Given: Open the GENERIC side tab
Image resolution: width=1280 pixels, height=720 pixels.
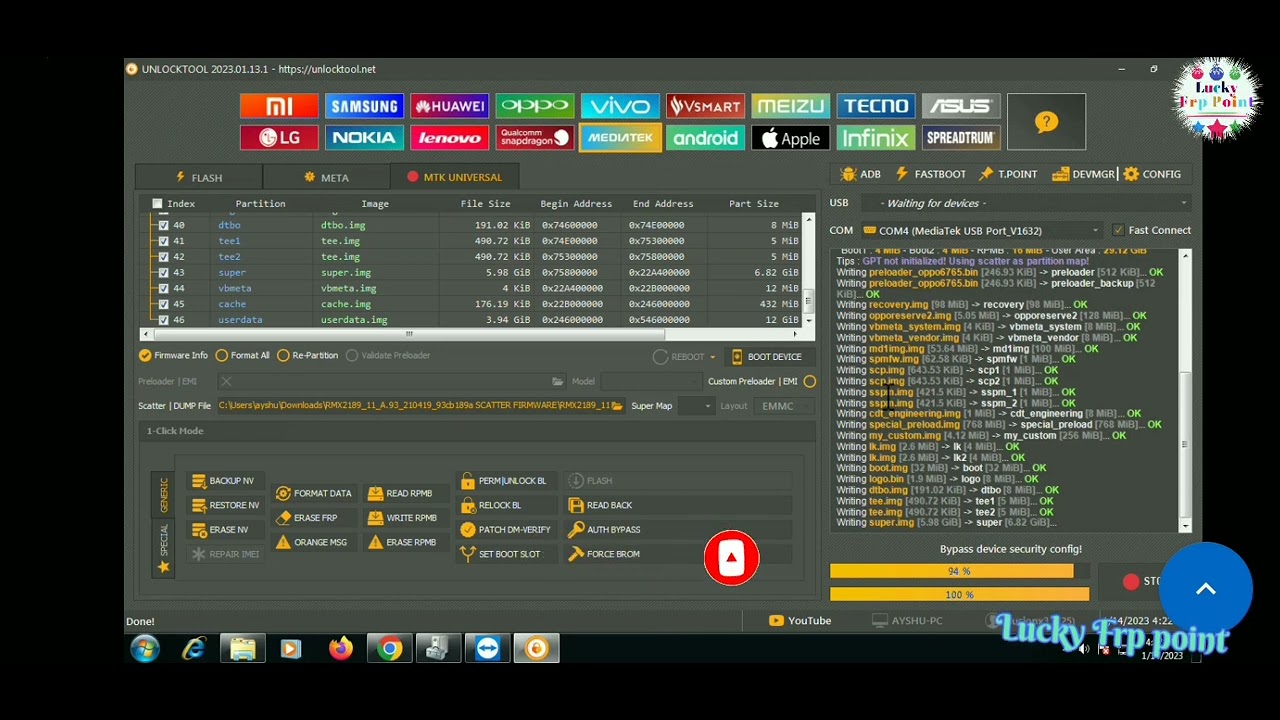Looking at the screenshot, I should [x=164, y=495].
